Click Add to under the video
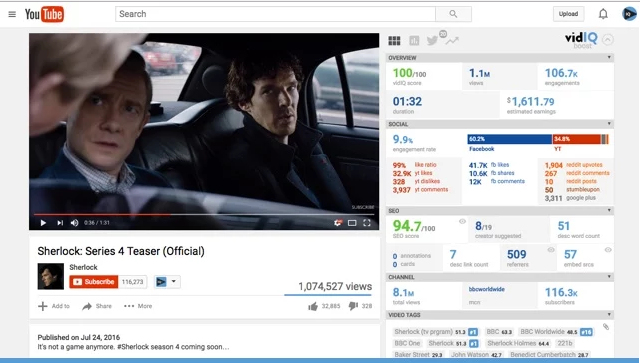This screenshot has height=363, width=640. tap(54, 306)
